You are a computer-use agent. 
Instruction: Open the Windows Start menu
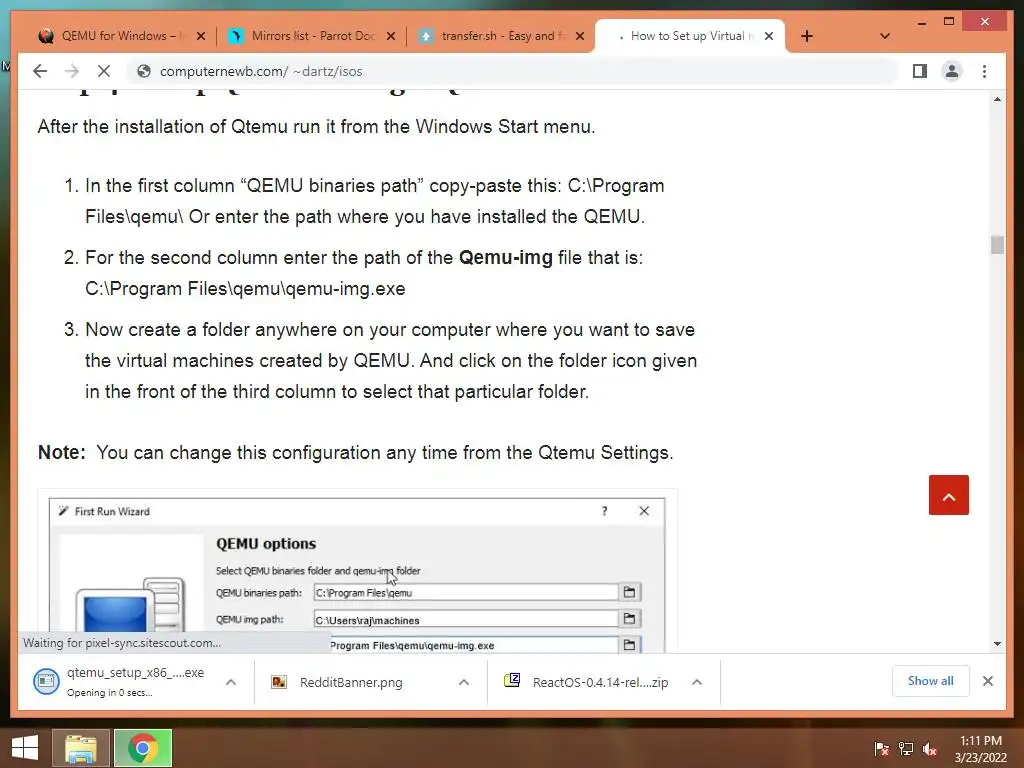[x=25, y=748]
